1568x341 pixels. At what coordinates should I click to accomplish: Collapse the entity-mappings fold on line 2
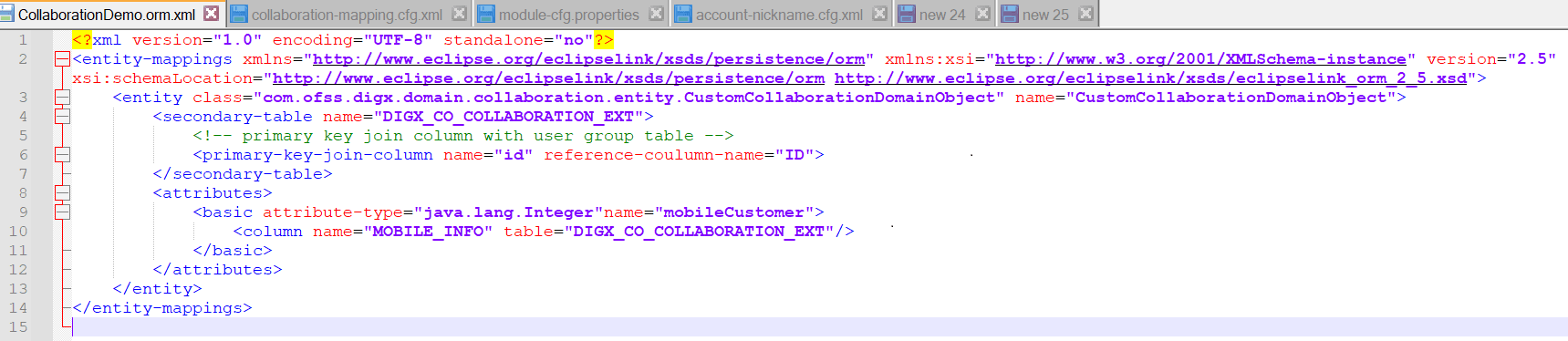pyautogui.click(x=62, y=59)
